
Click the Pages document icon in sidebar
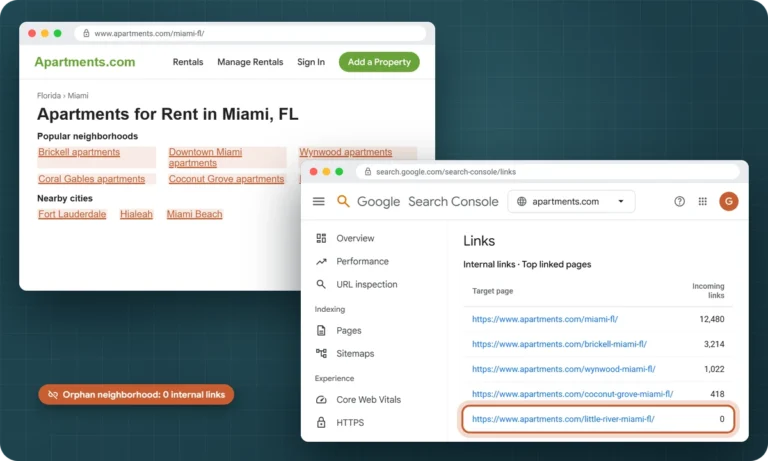[321, 331]
